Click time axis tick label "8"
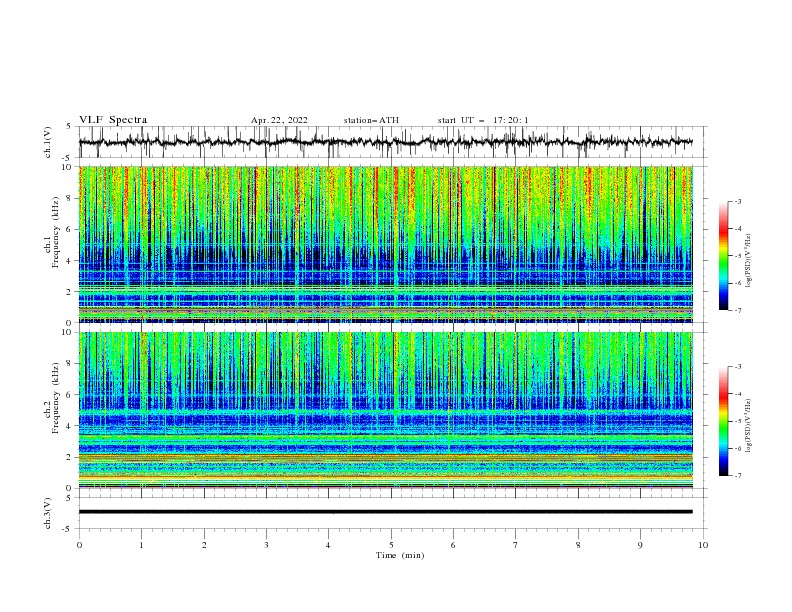Screen dimensions: 792x612 (x=578, y=545)
